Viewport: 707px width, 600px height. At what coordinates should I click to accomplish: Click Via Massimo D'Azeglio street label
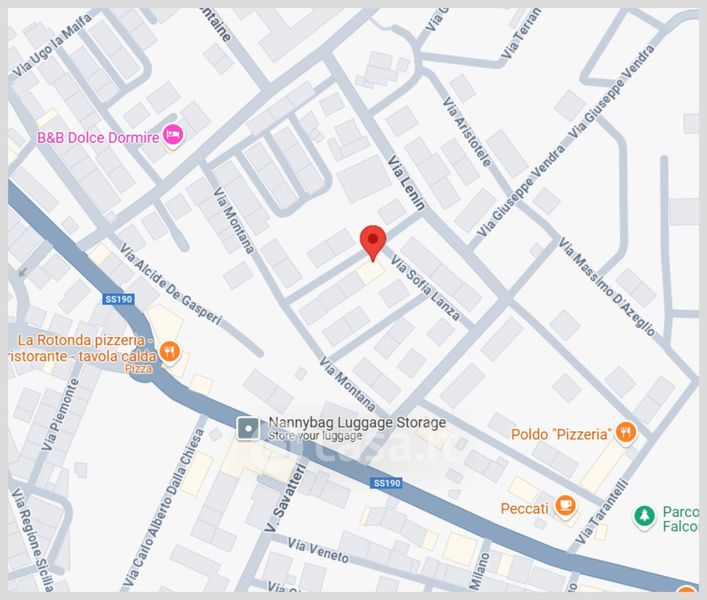607,287
